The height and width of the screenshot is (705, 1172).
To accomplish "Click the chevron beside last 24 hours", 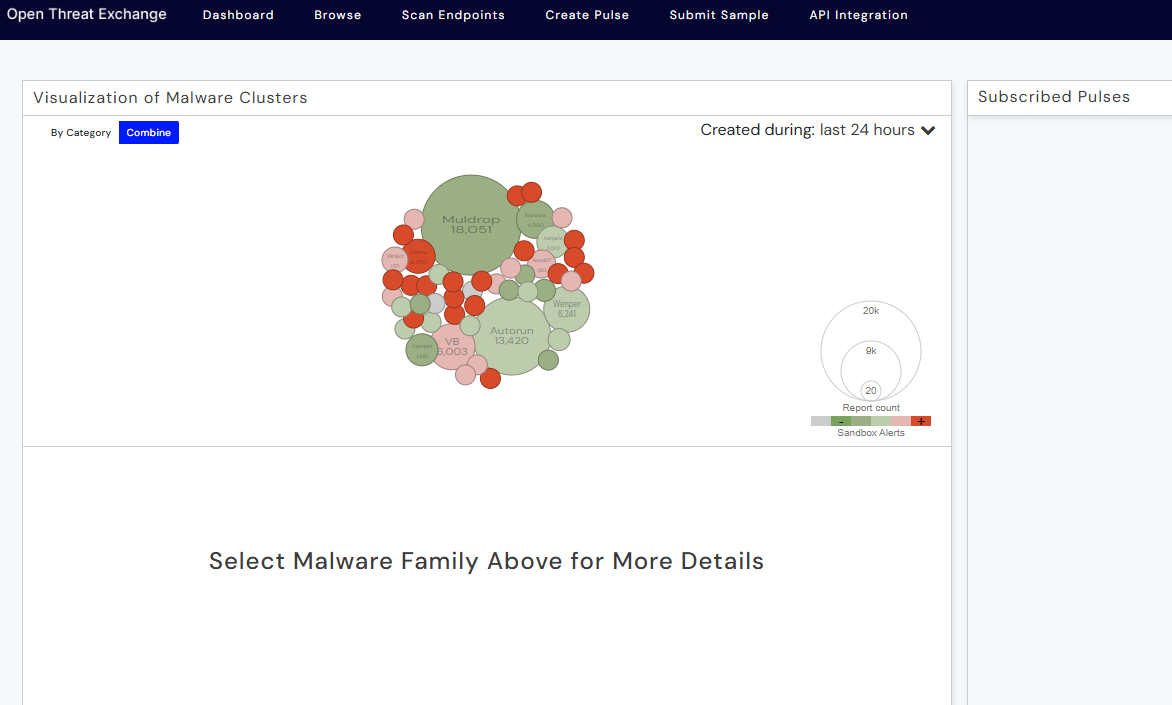I will coord(928,130).
